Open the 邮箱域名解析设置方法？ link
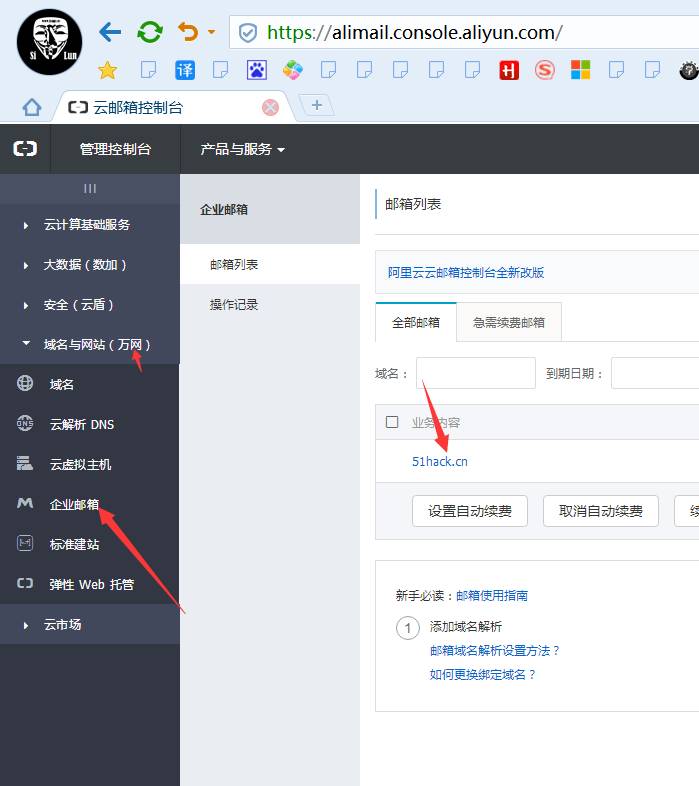Viewport: 699px width, 786px height. (494, 651)
